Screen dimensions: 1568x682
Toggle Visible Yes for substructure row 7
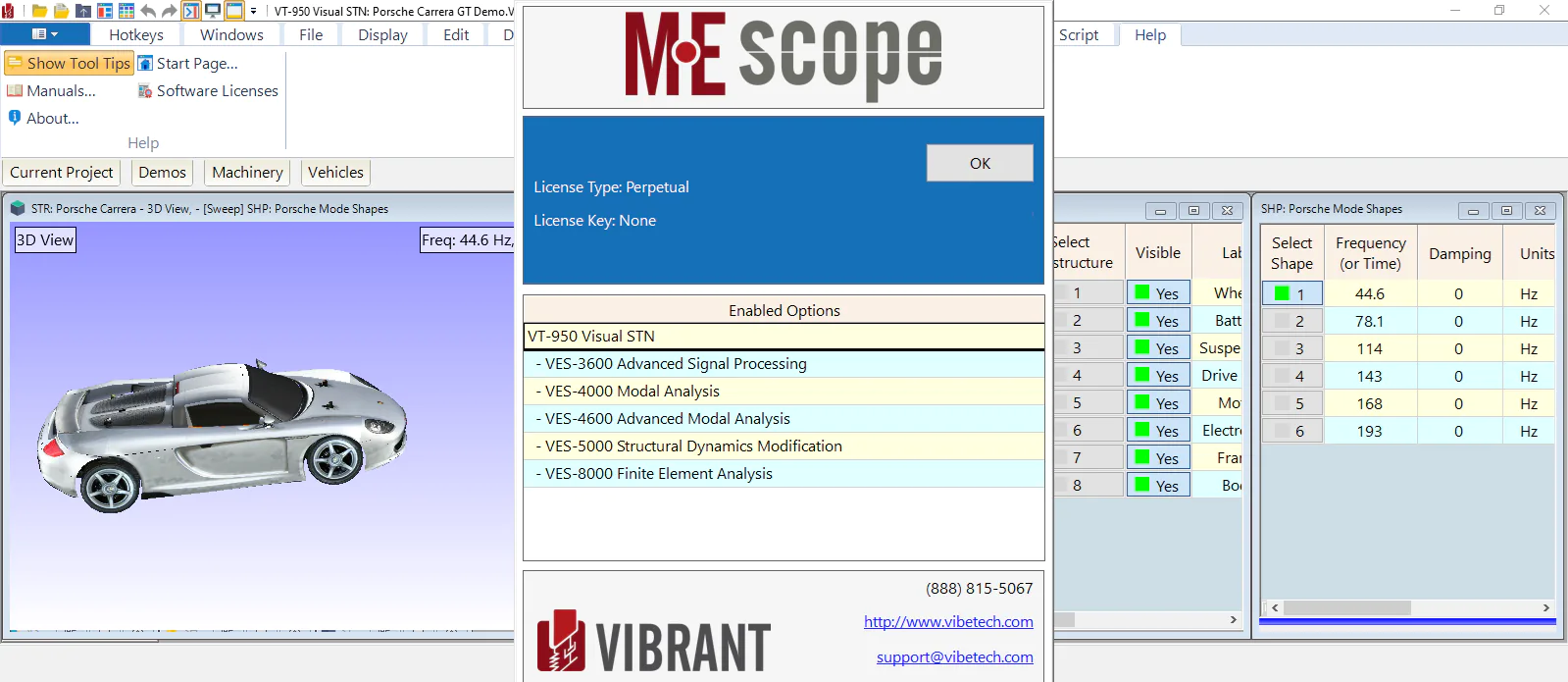[x=1158, y=457]
